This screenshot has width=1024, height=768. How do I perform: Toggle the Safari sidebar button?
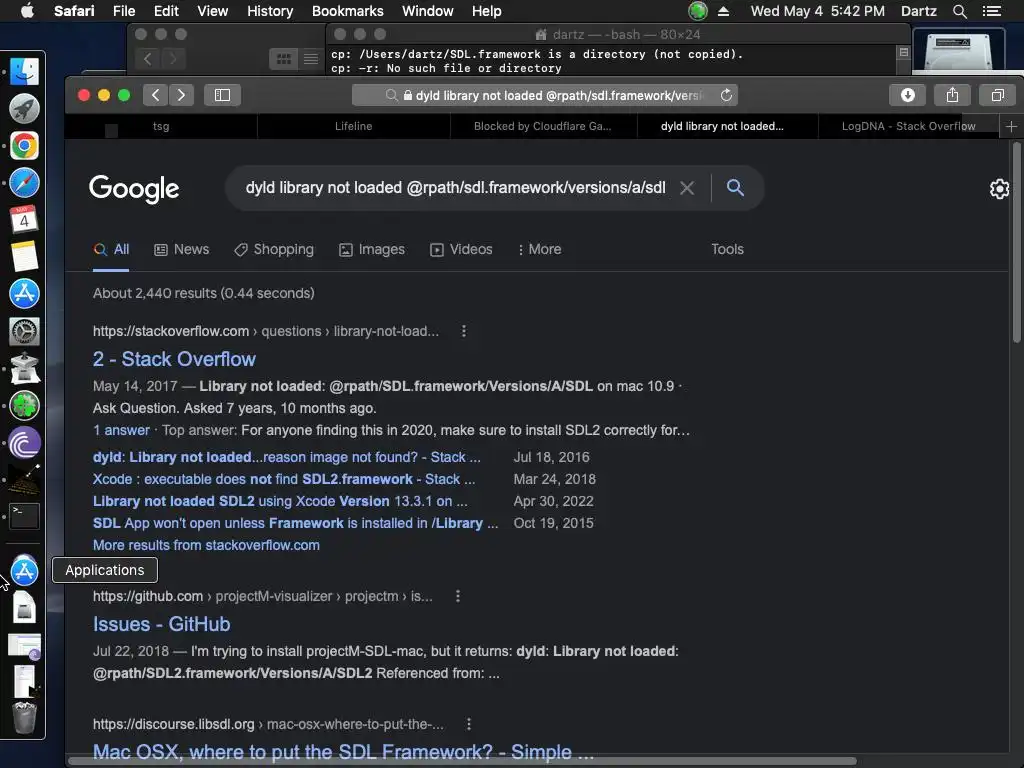point(223,95)
